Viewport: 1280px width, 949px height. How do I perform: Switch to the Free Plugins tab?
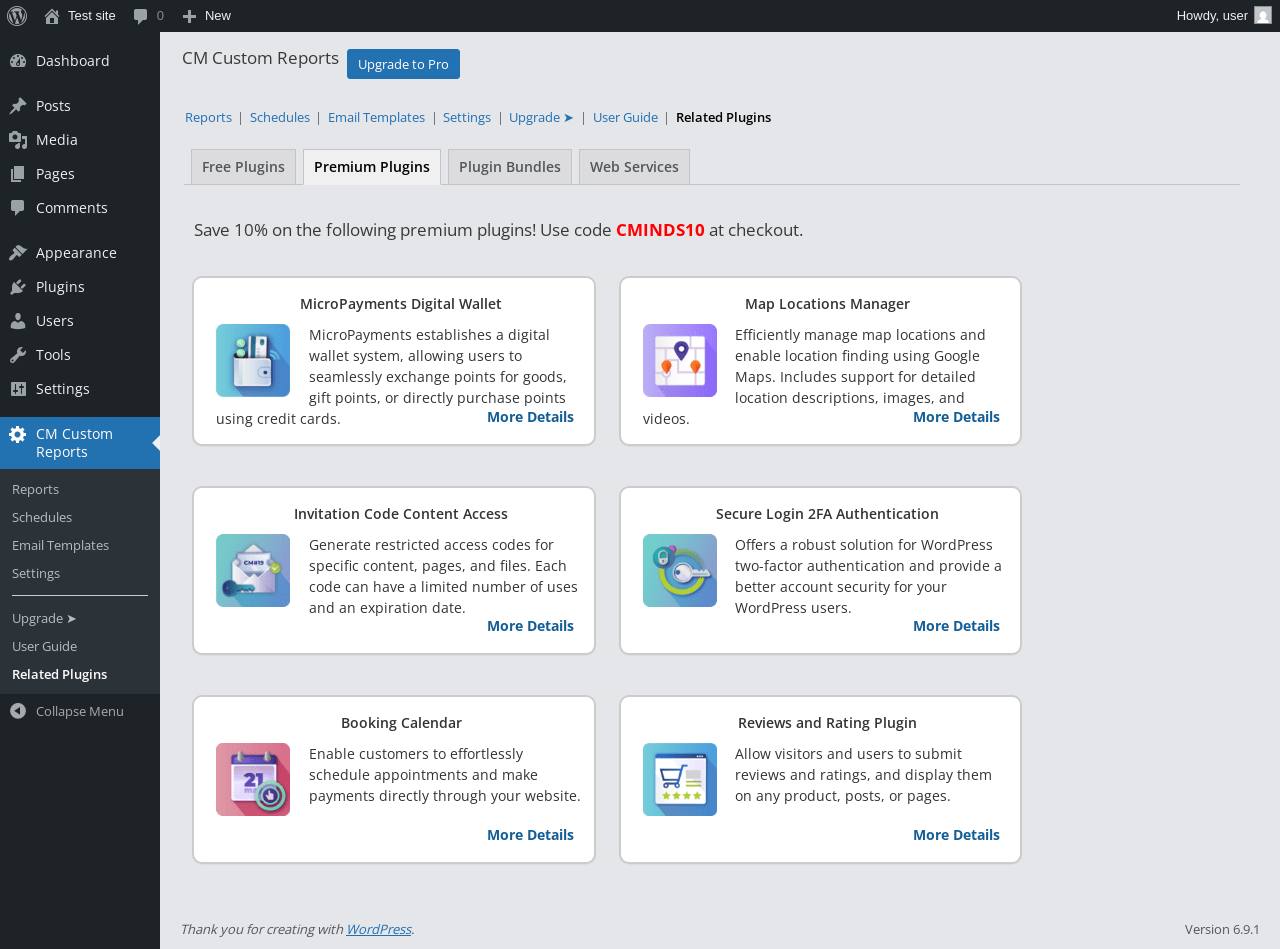pyautogui.click(x=243, y=167)
